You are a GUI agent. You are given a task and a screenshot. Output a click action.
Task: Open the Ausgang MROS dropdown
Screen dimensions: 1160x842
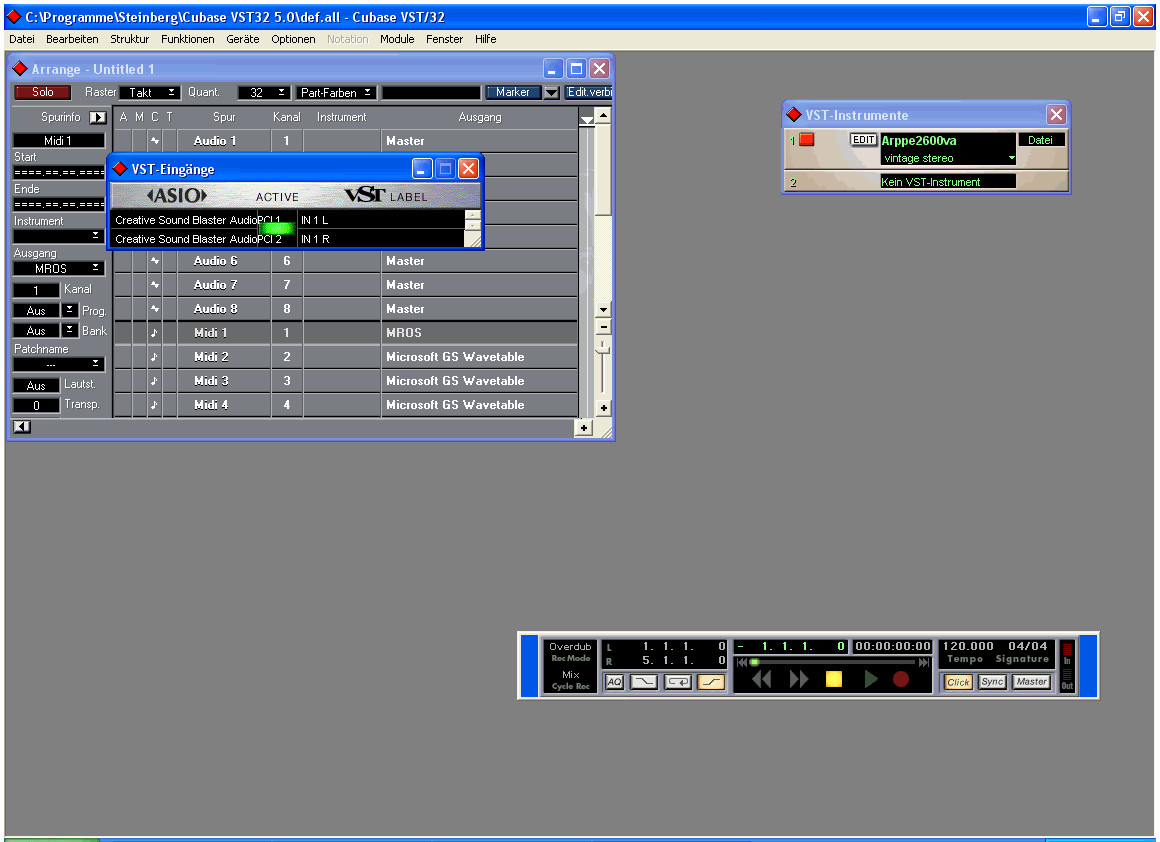tap(58, 269)
